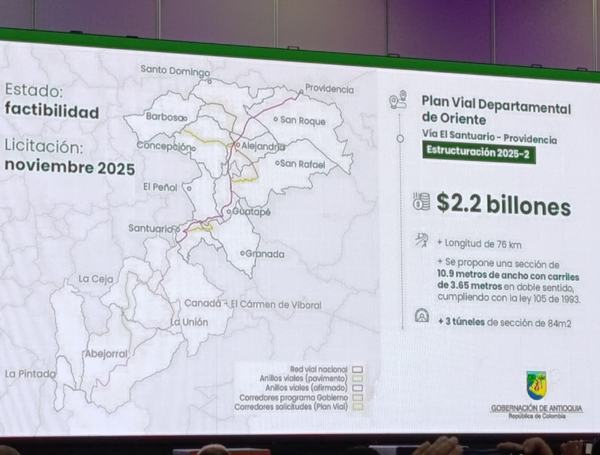Click the coin stack icon next to $2.2 billones
Viewport: 600px width, 455px height.
(x=421, y=202)
